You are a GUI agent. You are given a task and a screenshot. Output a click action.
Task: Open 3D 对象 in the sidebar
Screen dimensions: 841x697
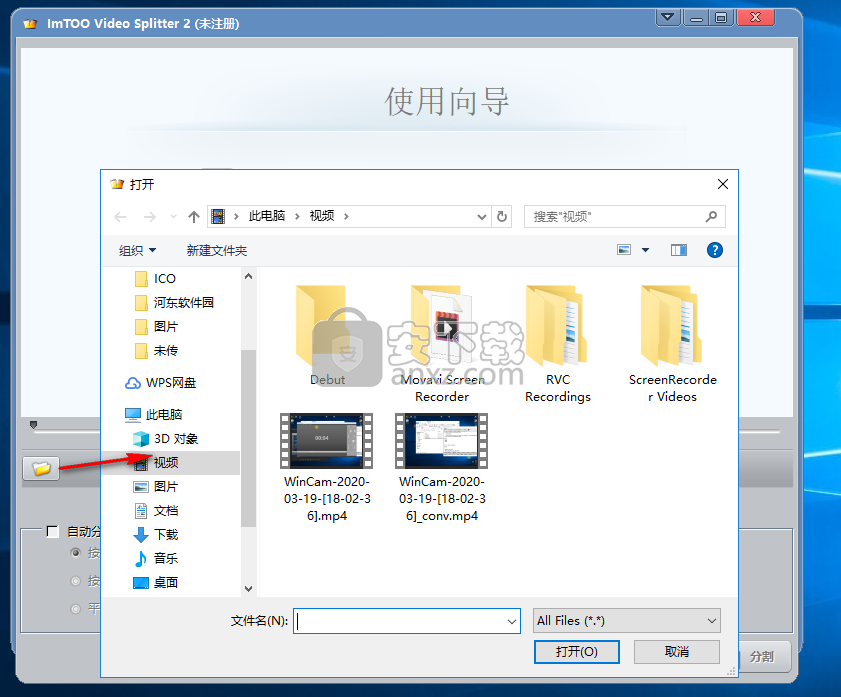(x=165, y=439)
